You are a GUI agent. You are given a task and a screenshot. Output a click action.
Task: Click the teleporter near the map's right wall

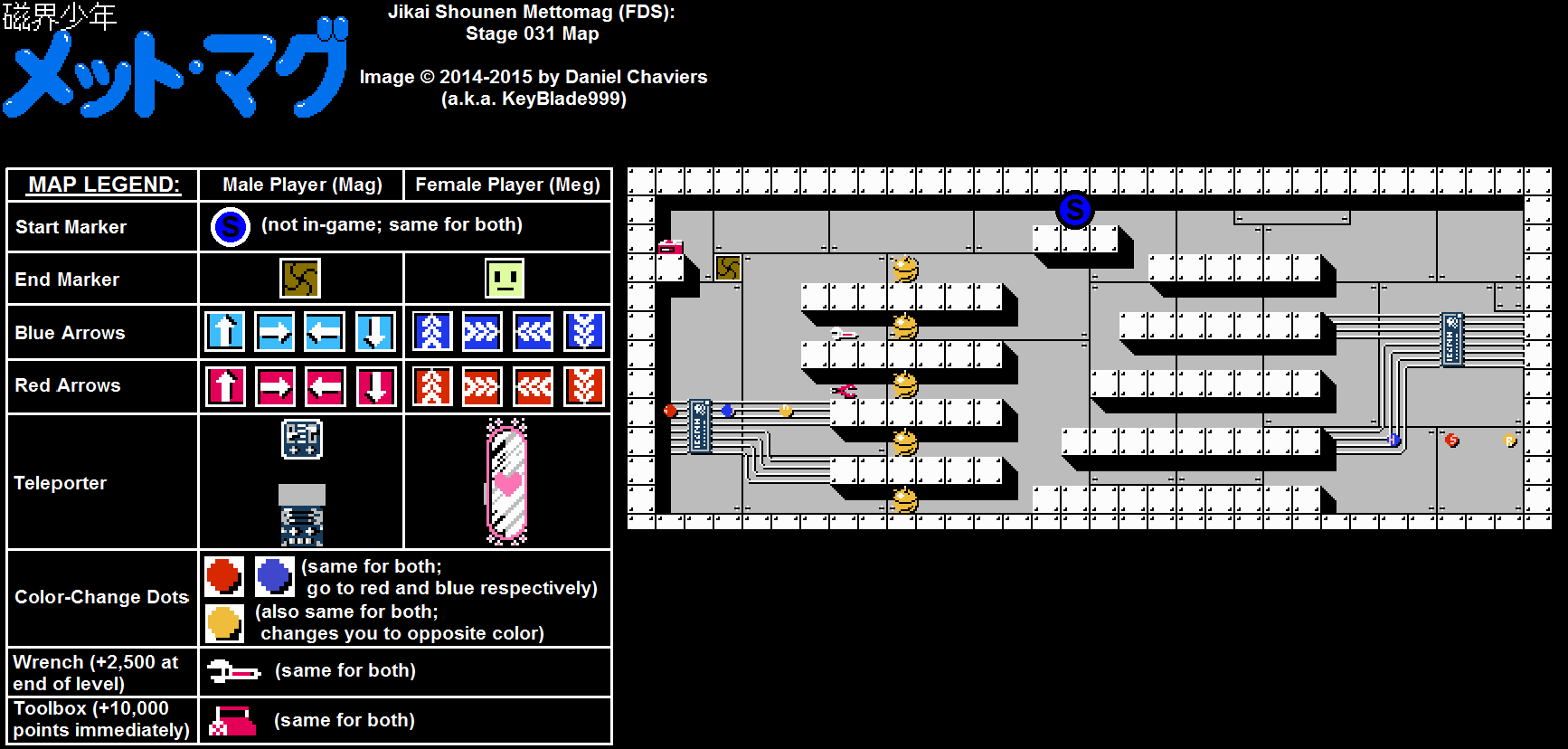tap(1452, 339)
